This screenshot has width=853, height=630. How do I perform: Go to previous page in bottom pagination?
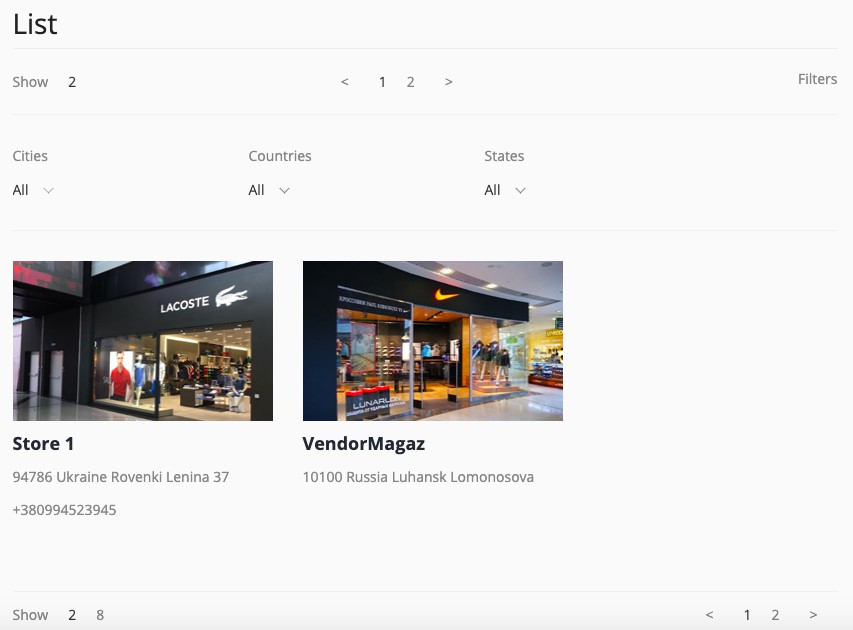[709, 615]
